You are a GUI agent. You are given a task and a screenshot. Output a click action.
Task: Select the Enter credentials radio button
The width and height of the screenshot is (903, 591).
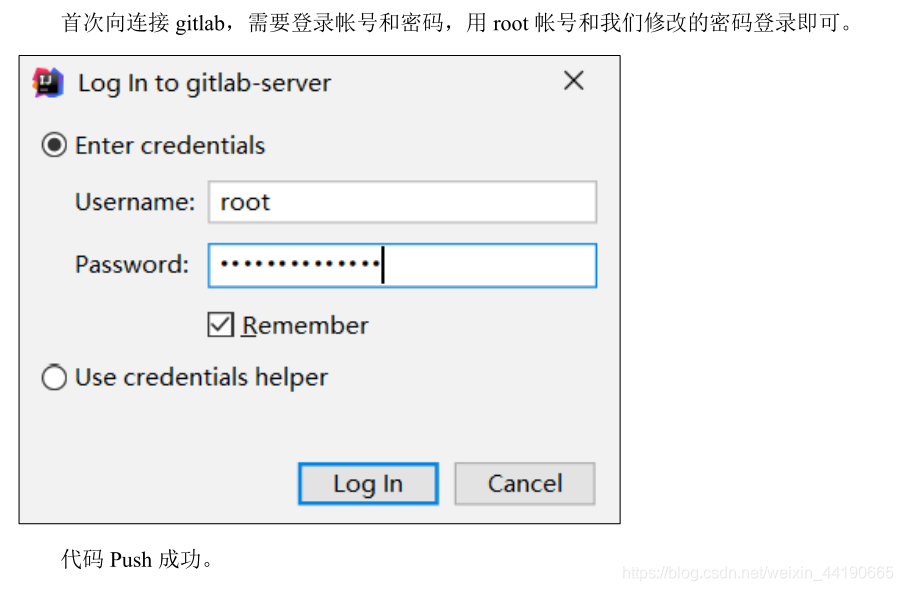point(54,145)
